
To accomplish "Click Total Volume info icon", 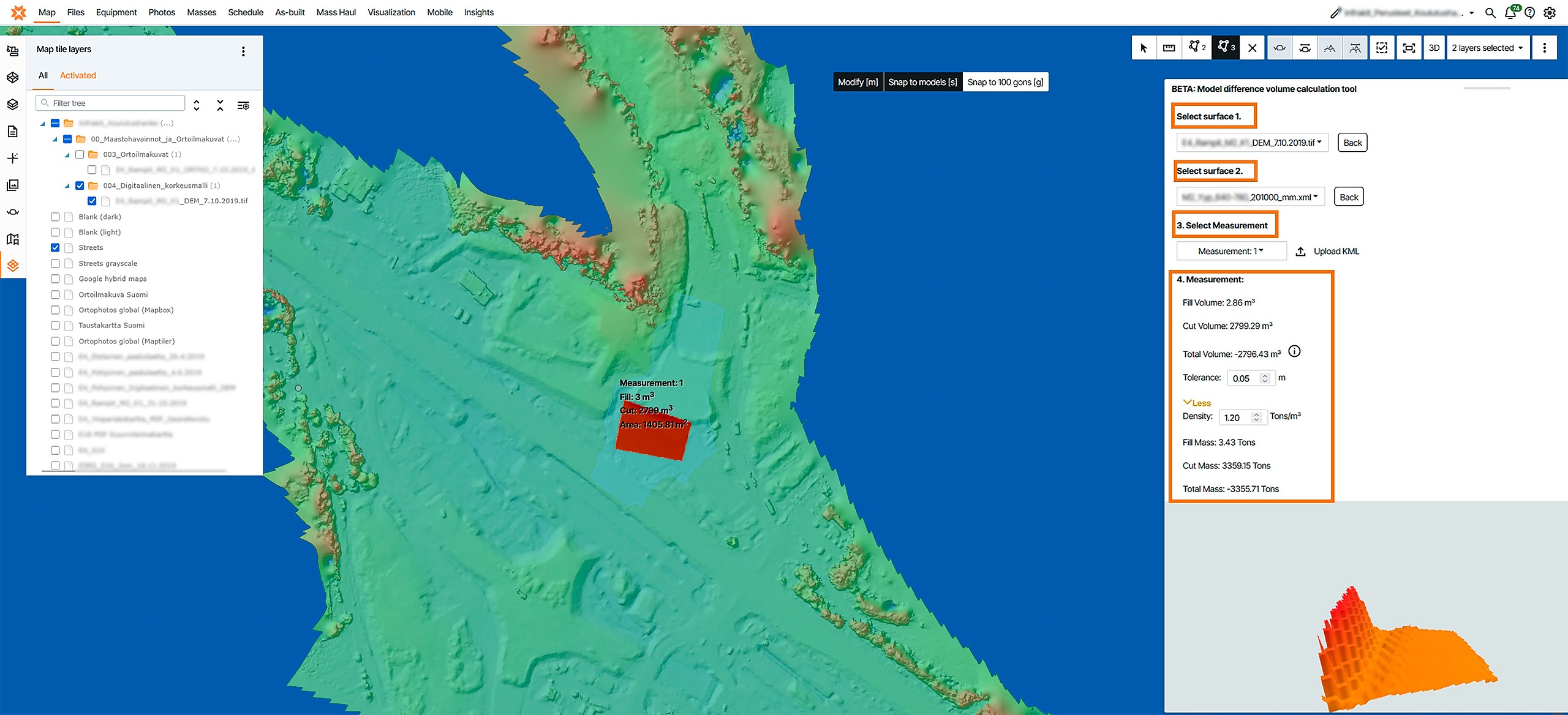I will pos(1294,351).
